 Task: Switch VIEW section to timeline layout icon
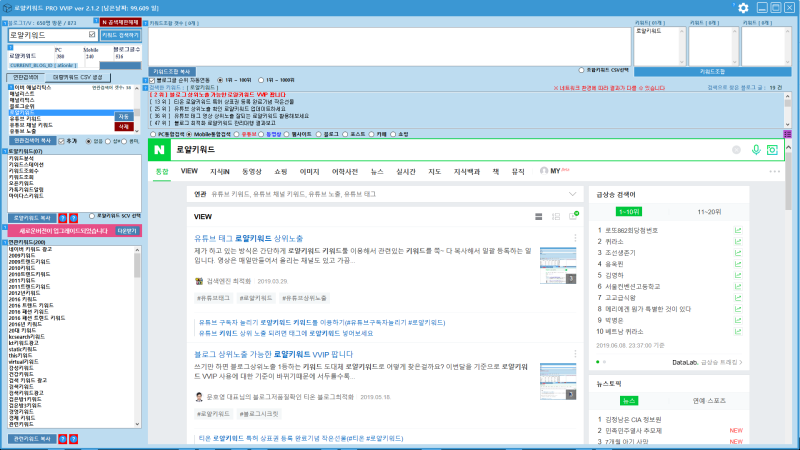[556, 217]
